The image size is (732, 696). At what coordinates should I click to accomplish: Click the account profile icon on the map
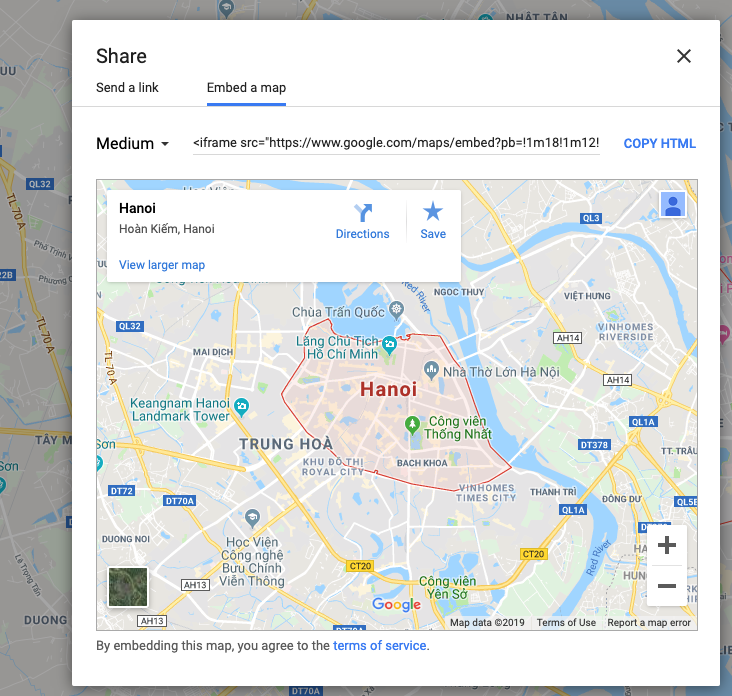point(672,204)
